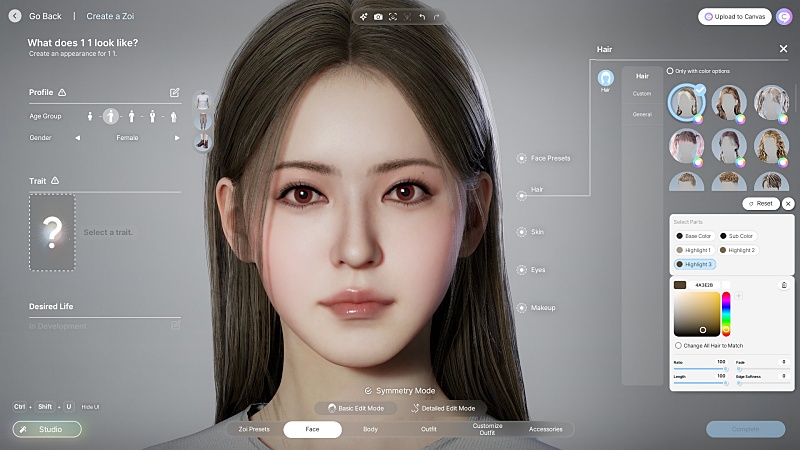Select the senior age group icon

click(176, 116)
